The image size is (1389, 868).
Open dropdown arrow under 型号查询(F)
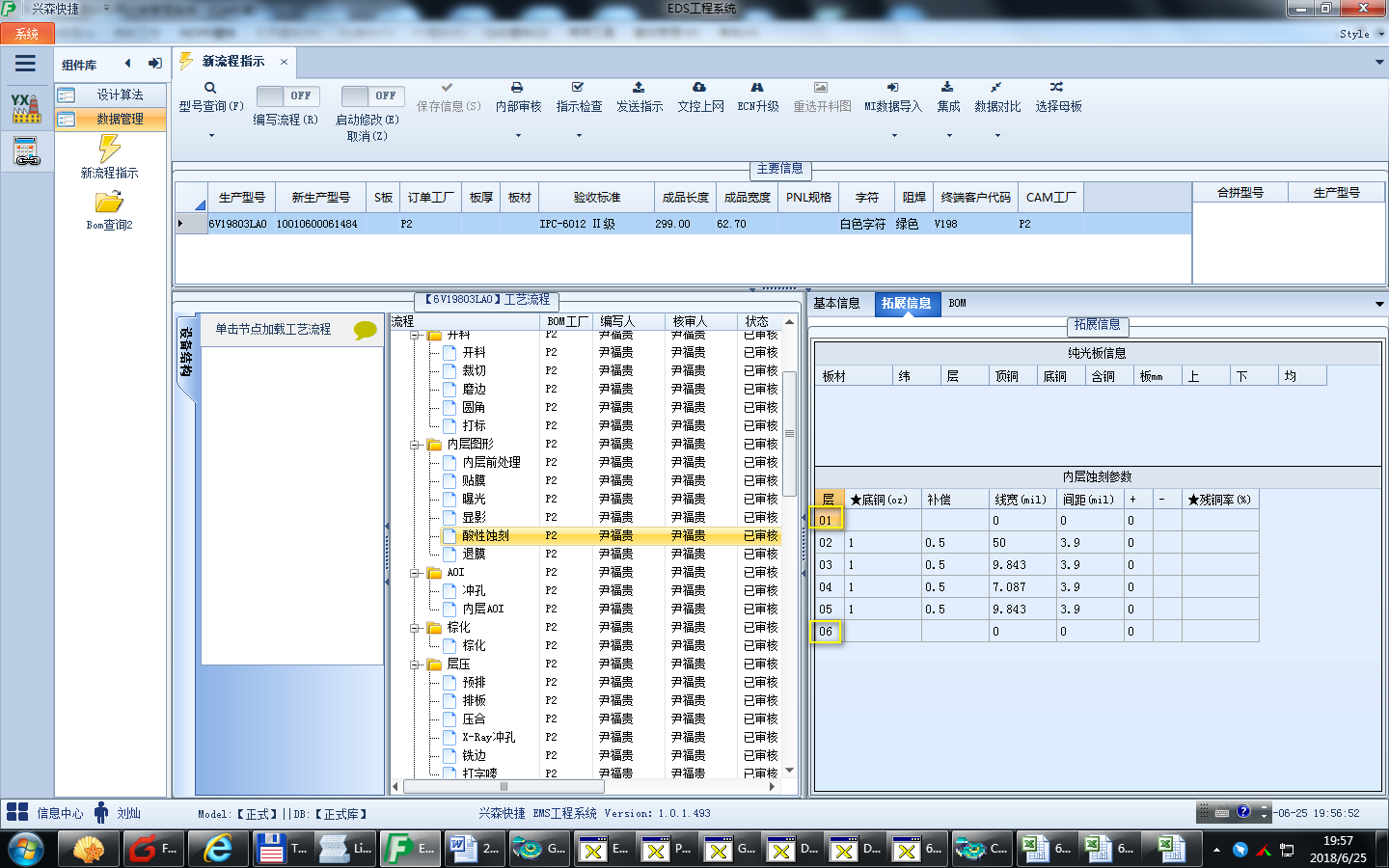pos(211,136)
